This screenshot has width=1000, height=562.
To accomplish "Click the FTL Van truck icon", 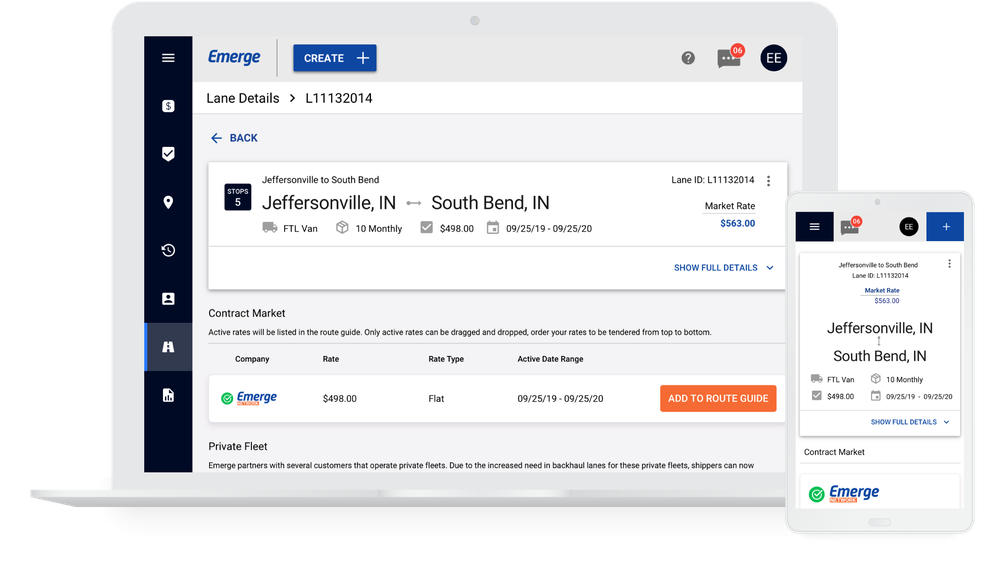I will click(270, 228).
